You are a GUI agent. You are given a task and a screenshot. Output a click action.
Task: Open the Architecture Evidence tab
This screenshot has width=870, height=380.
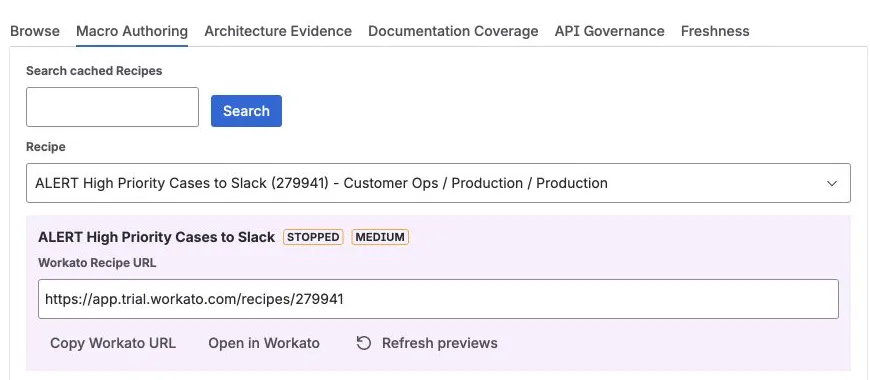(278, 31)
